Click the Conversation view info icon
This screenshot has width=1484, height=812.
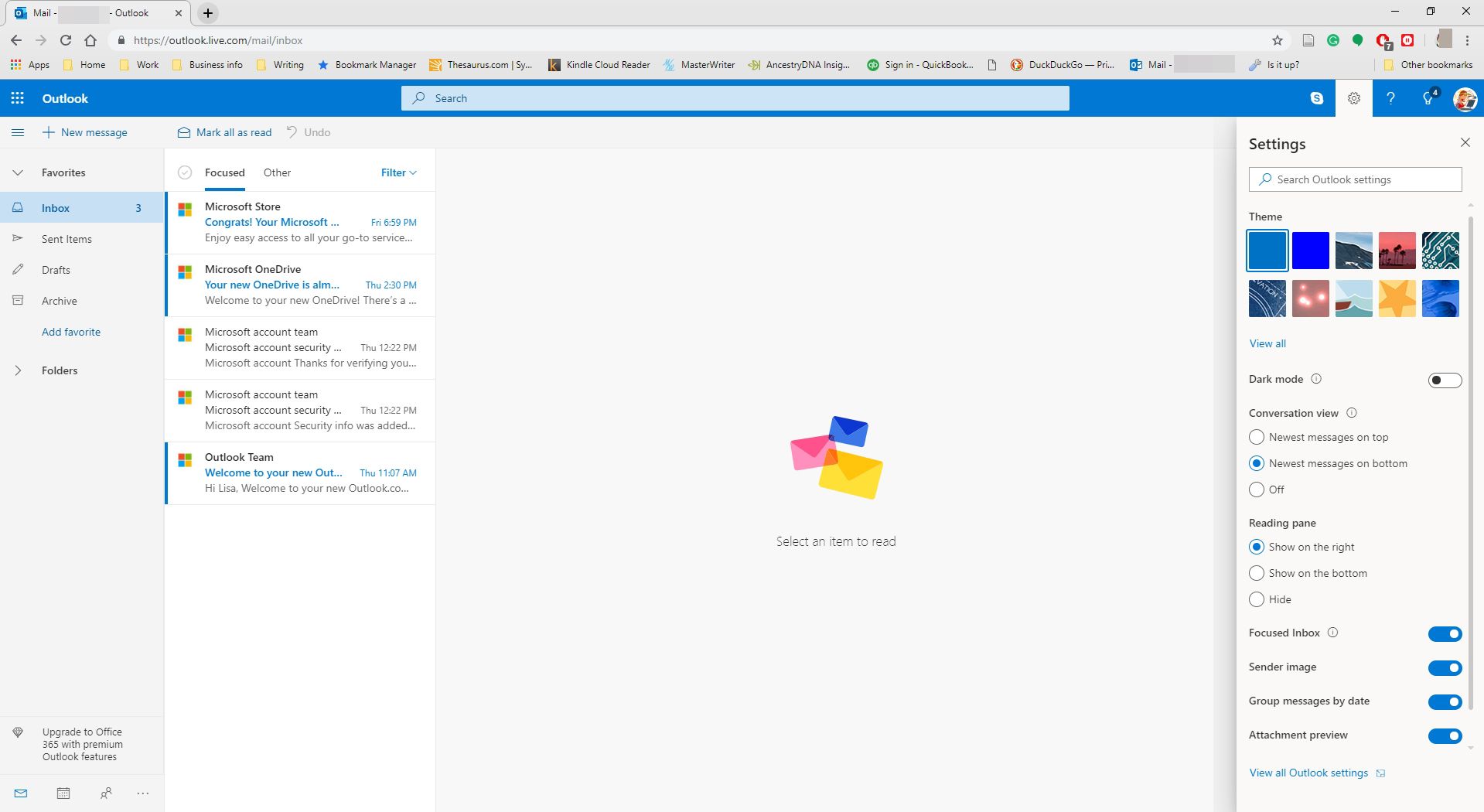click(1352, 413)
